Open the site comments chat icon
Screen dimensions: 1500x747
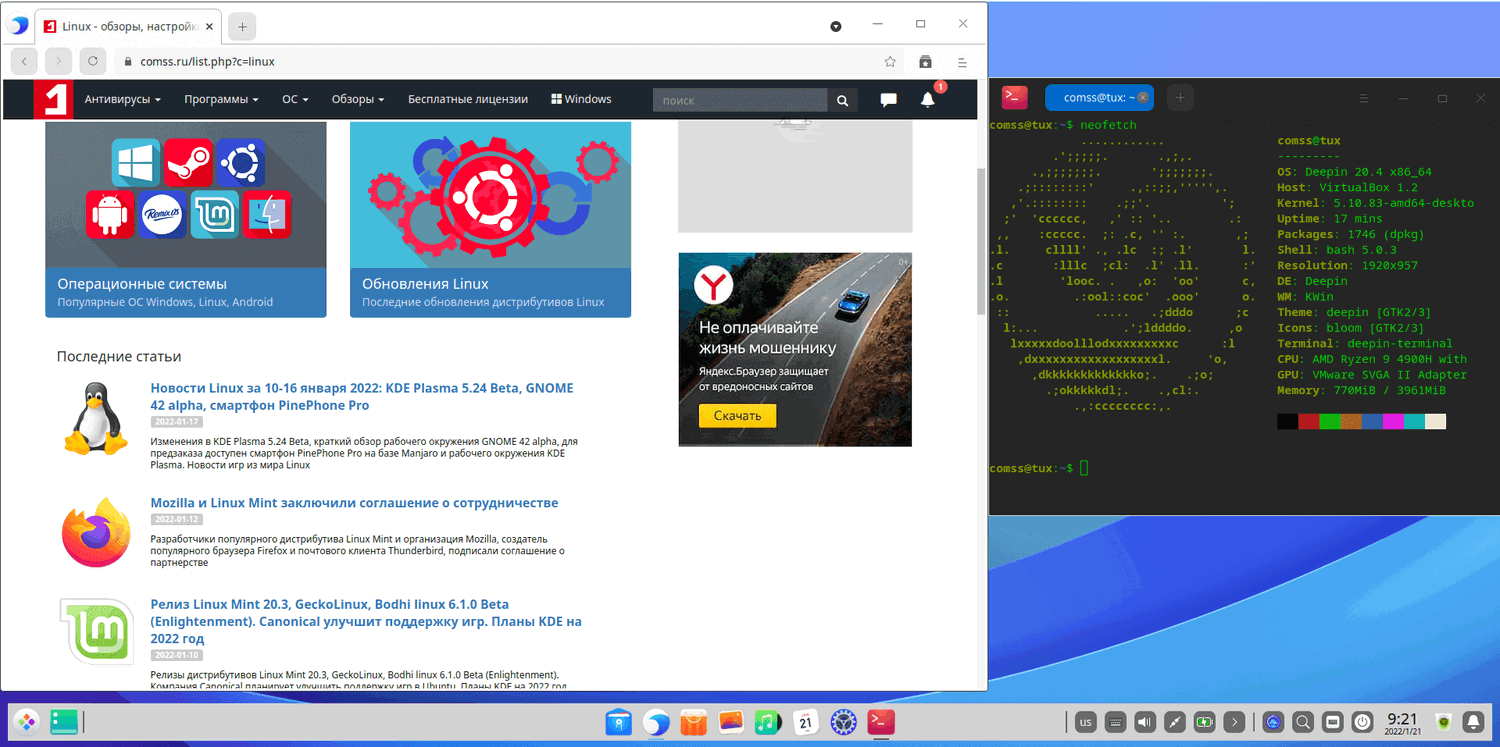[888, 100]
